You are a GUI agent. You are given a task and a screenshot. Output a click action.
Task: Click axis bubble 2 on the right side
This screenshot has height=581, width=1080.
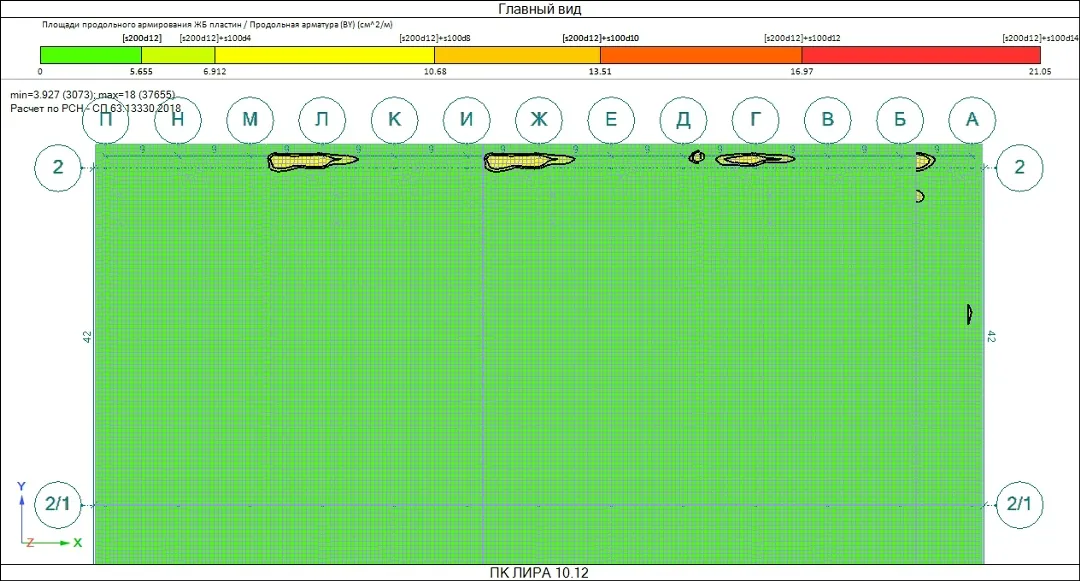[1019, 167]
